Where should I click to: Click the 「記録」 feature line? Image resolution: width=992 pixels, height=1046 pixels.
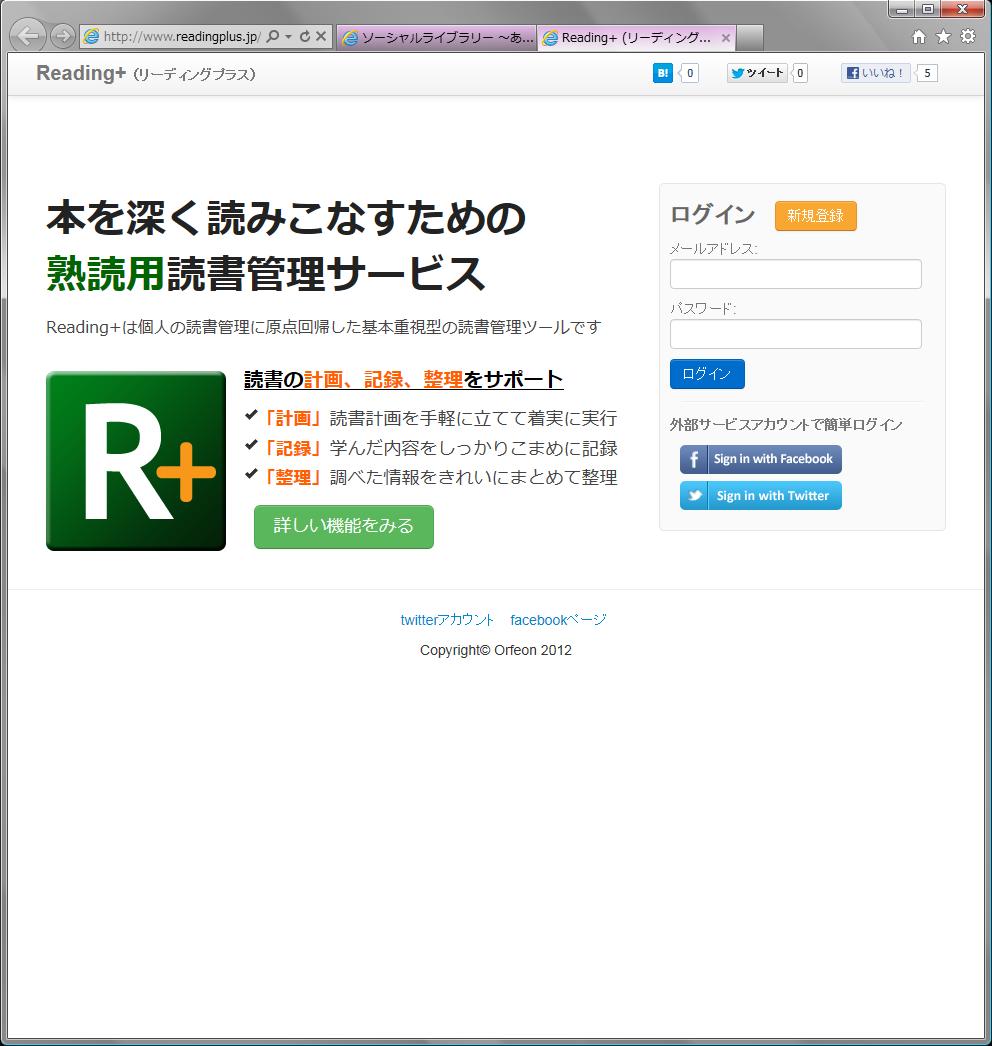pyautogui.click(x=432, y=448)
